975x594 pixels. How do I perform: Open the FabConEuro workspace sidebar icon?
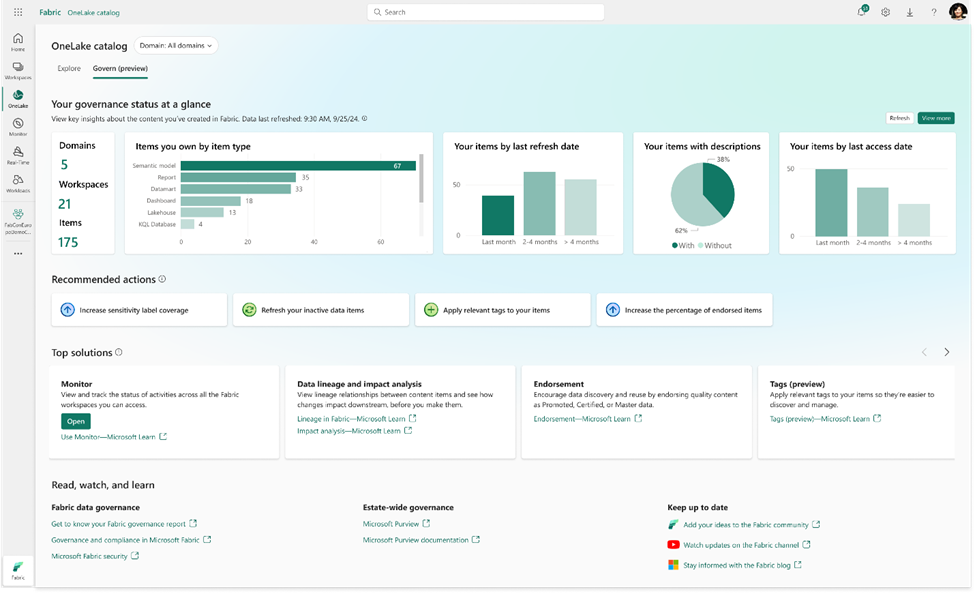(18, 221)
